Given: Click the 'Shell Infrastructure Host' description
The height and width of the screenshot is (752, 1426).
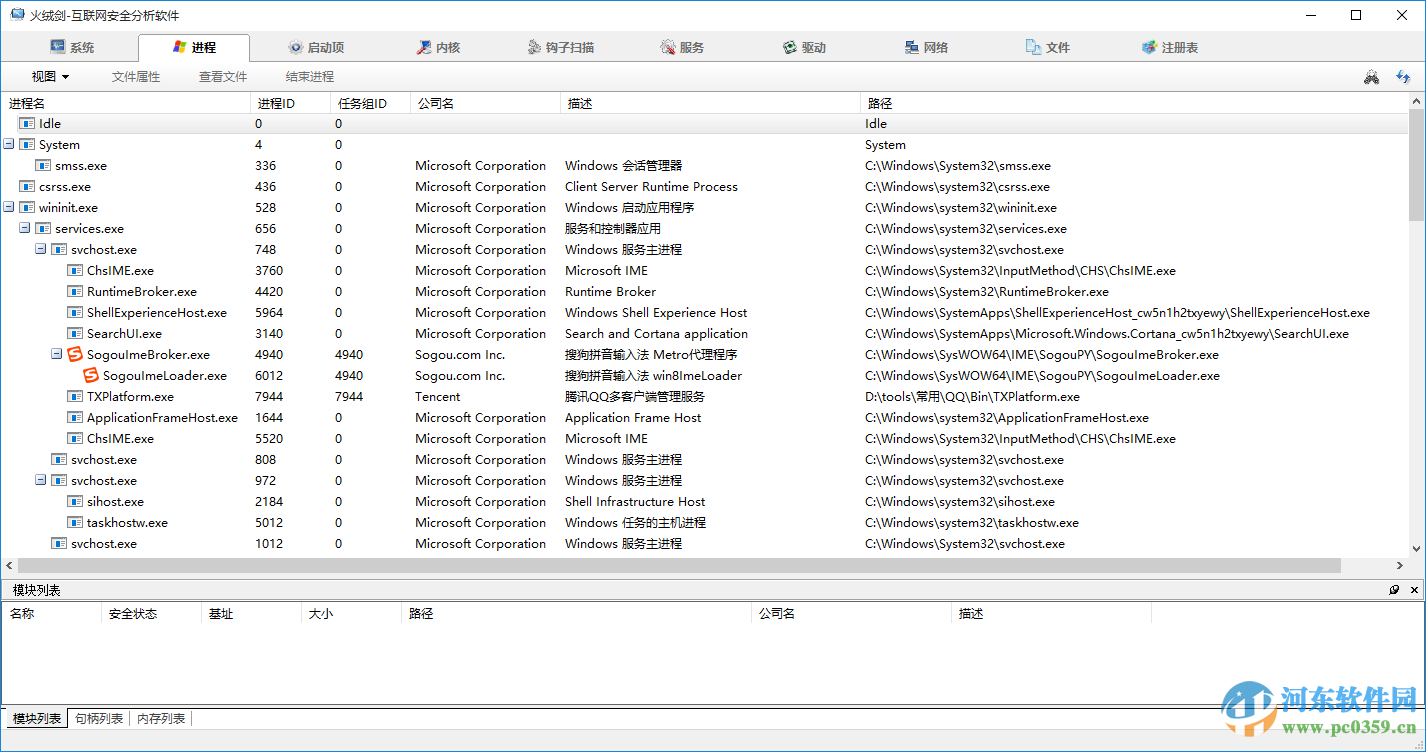Looking at the screenshot, I should [x=635, y=502].
